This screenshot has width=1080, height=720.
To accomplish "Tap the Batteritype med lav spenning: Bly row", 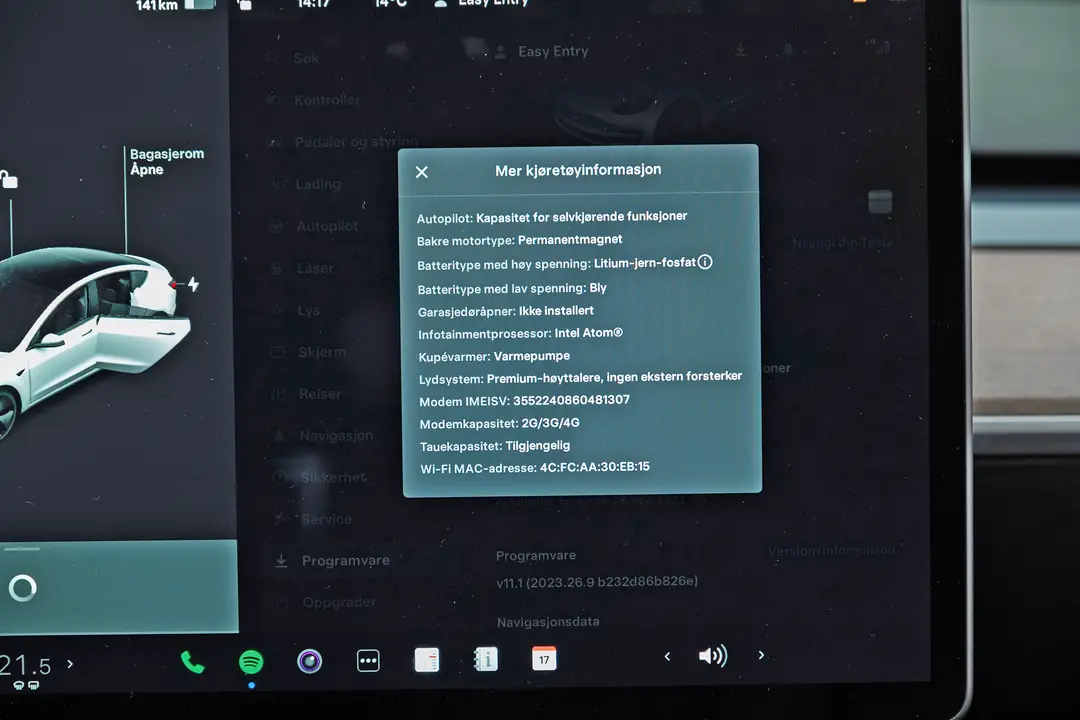I will [512, 289].
